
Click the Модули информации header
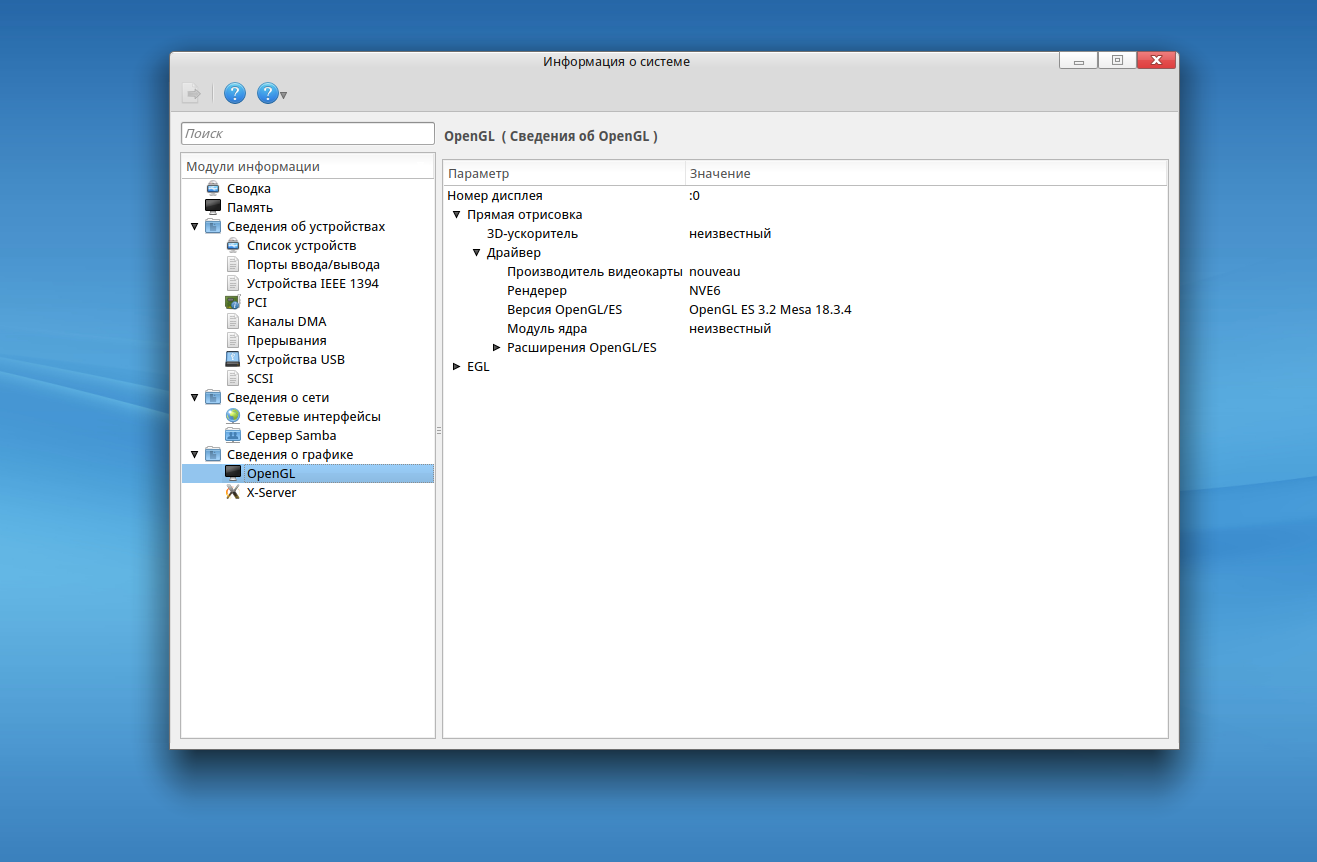[x=308, y=167]
